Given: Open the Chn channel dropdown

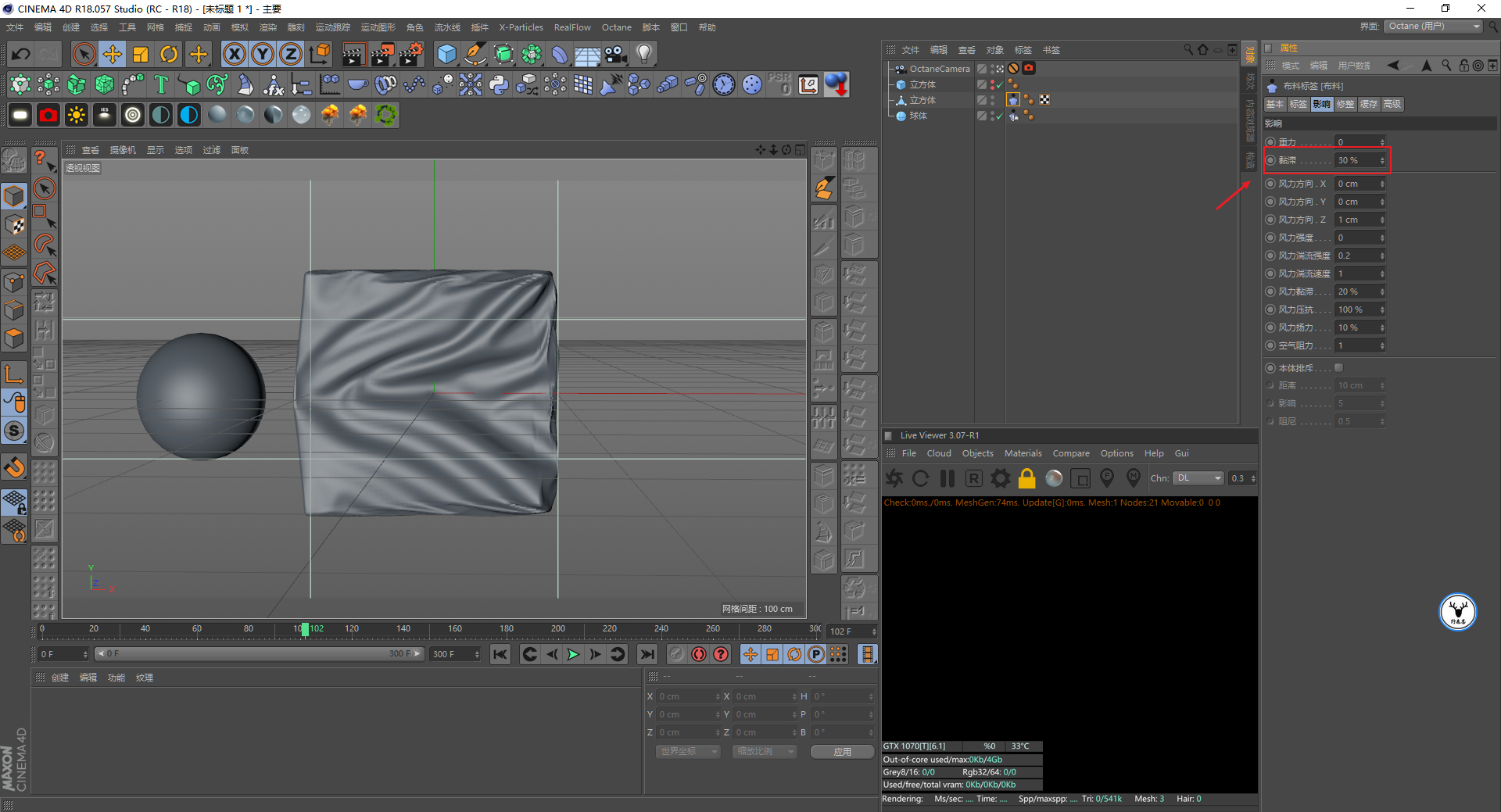Looking at the screenshot, I should (1198, 478).
